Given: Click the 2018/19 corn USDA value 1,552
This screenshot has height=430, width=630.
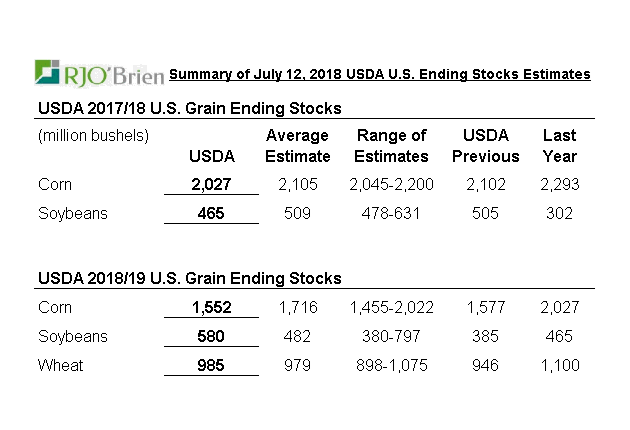Looking at the screenshot, I should tap(211, 308).
